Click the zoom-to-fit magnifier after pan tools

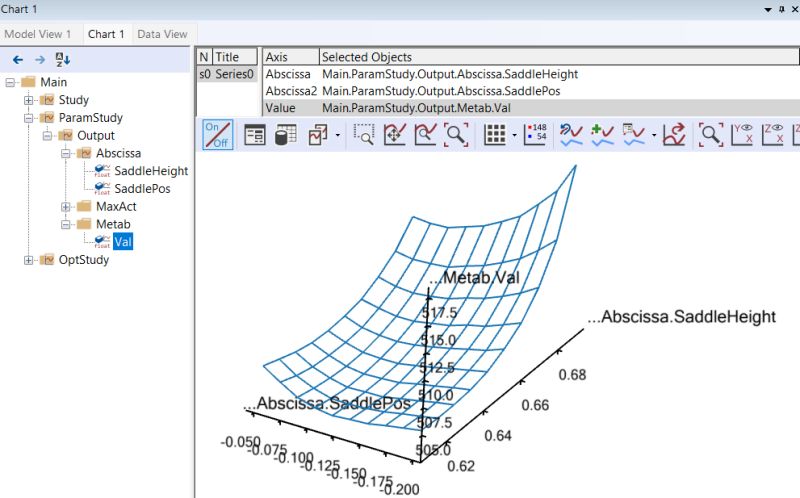click(x=456, y=135)
